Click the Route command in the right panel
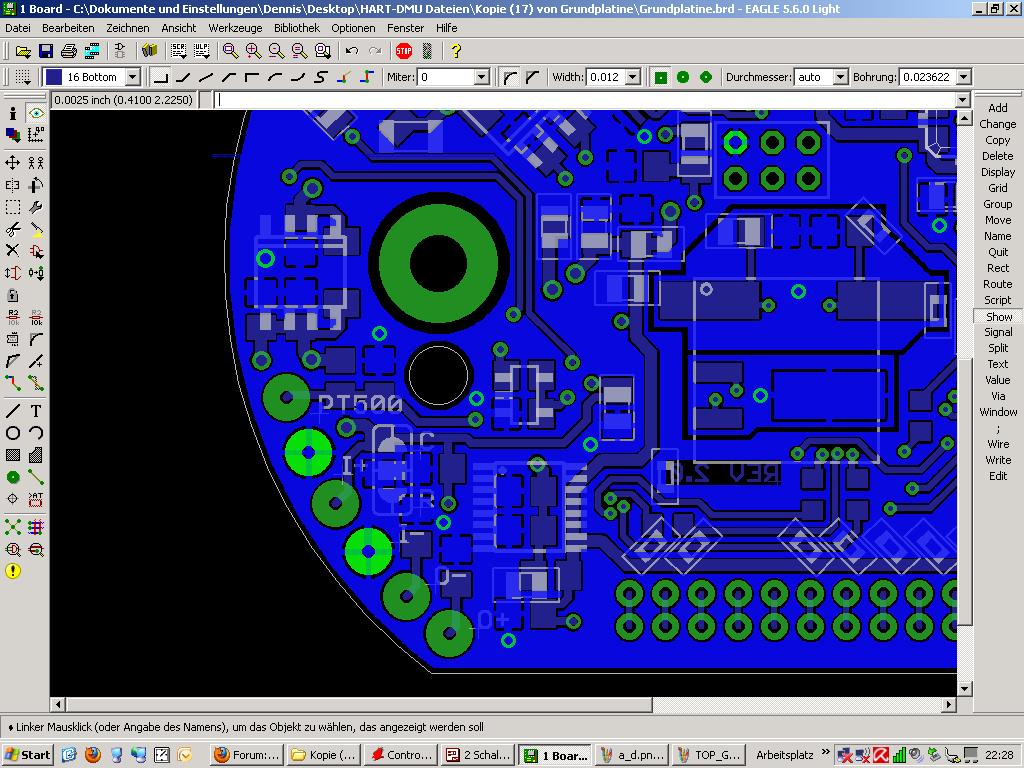Viewport: 1024px width, 768px height. point(997,284)
